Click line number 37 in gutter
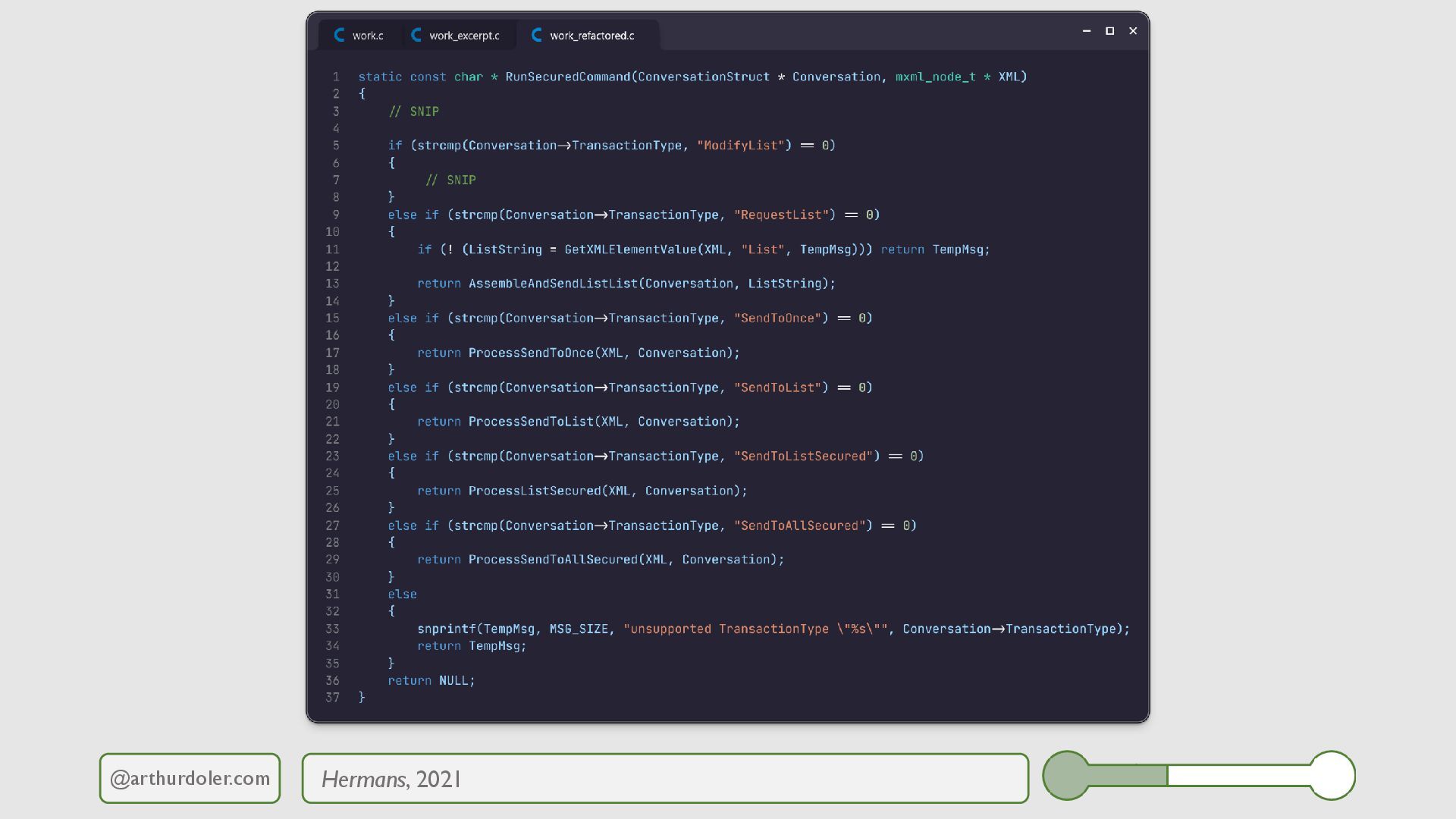Image resolution: width=1456 pixels, height=819 pixels. pos(332,697)
